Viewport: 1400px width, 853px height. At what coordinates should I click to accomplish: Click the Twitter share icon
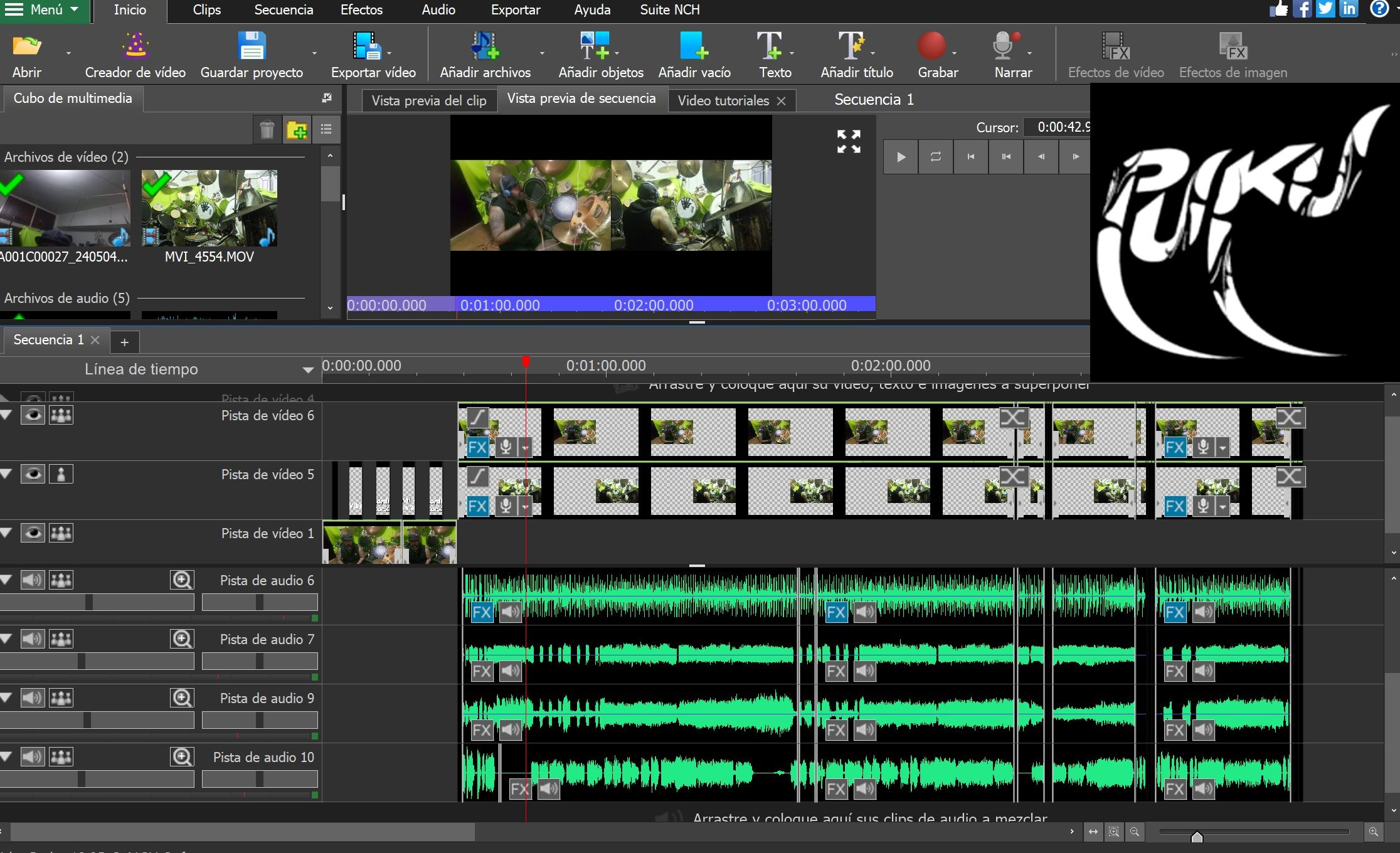click(1325, 9)
